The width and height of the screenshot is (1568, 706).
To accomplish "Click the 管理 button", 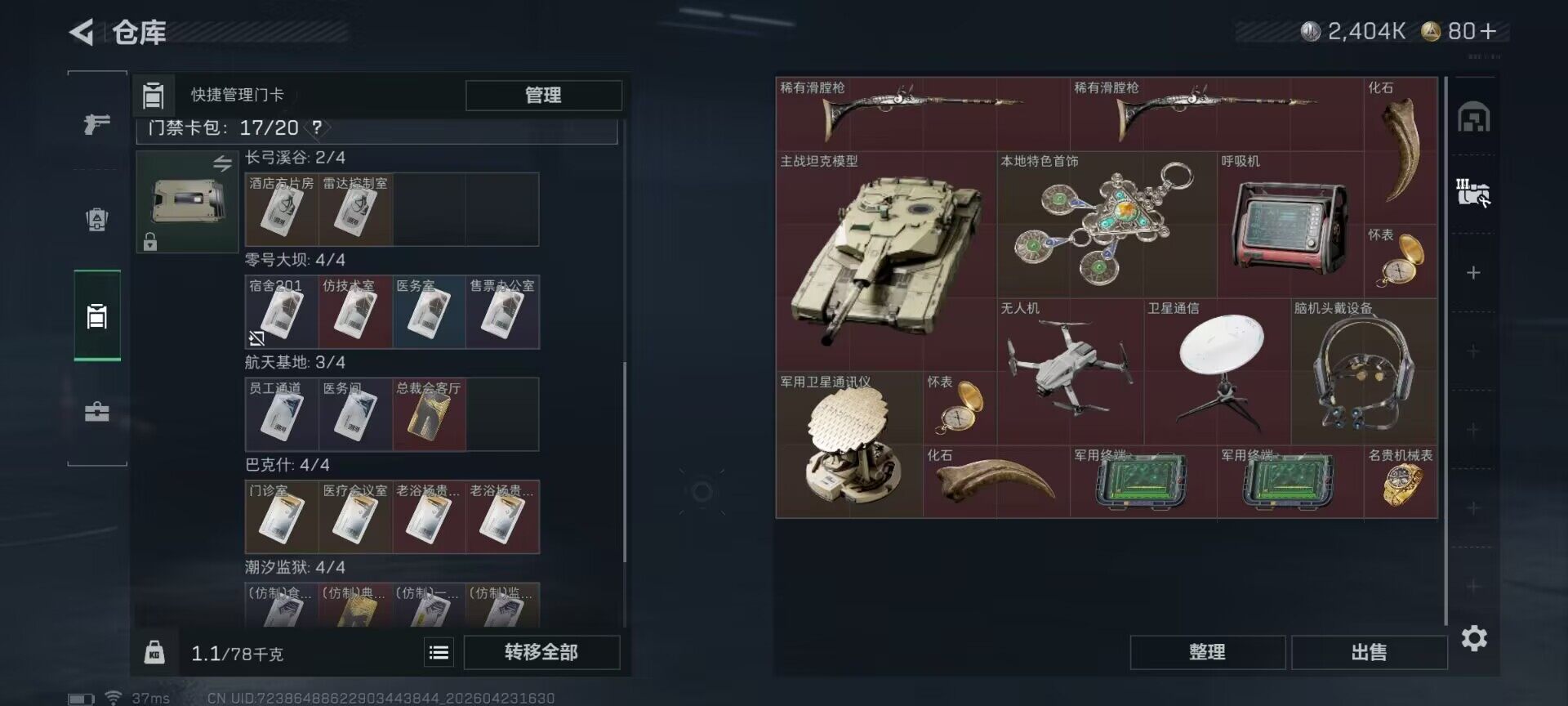I will (x=543, y=95).
